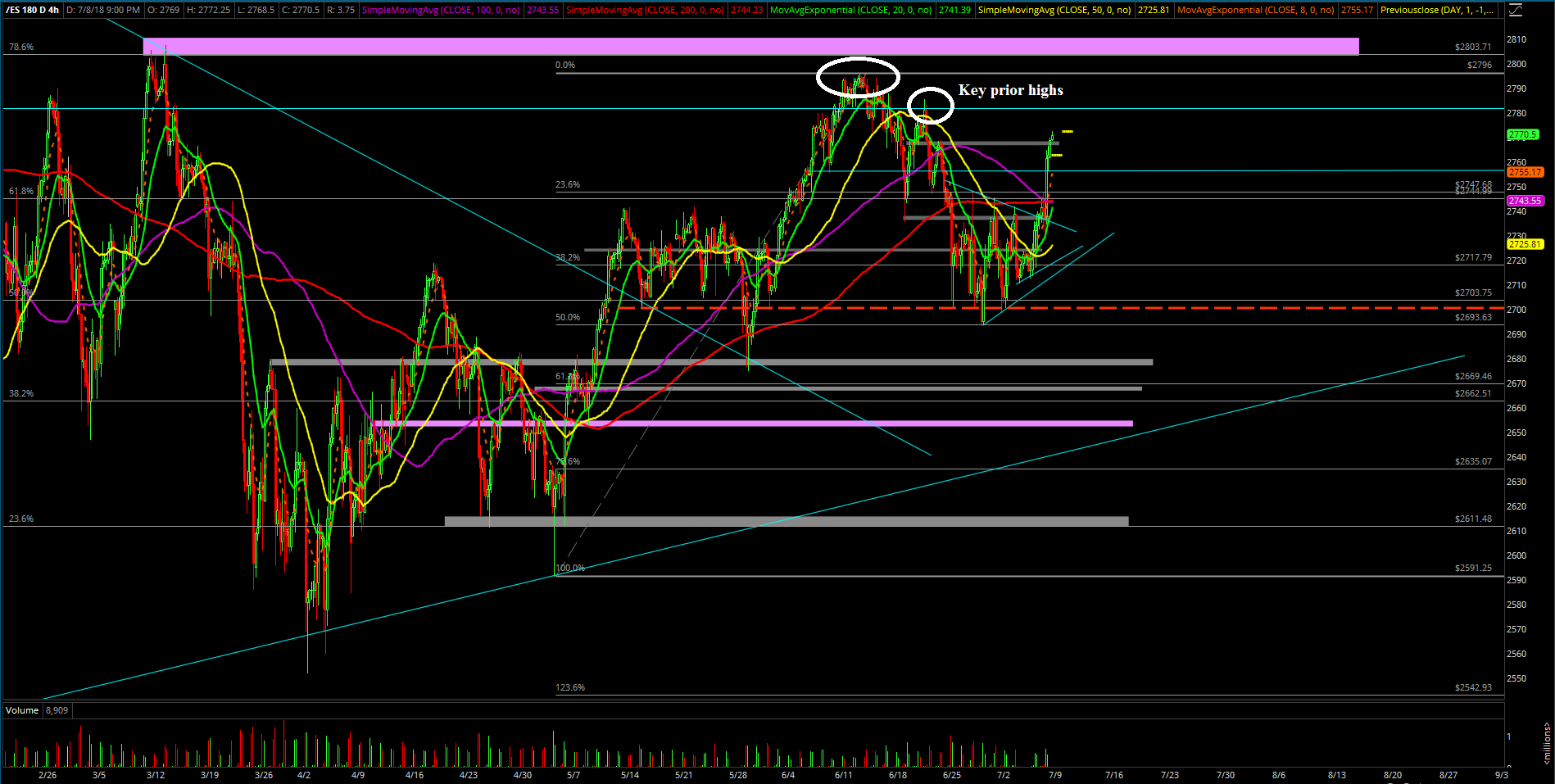Click the 78.6% label at top-left
Viewport: 1555px width, 784px height.
pos(21,47)
